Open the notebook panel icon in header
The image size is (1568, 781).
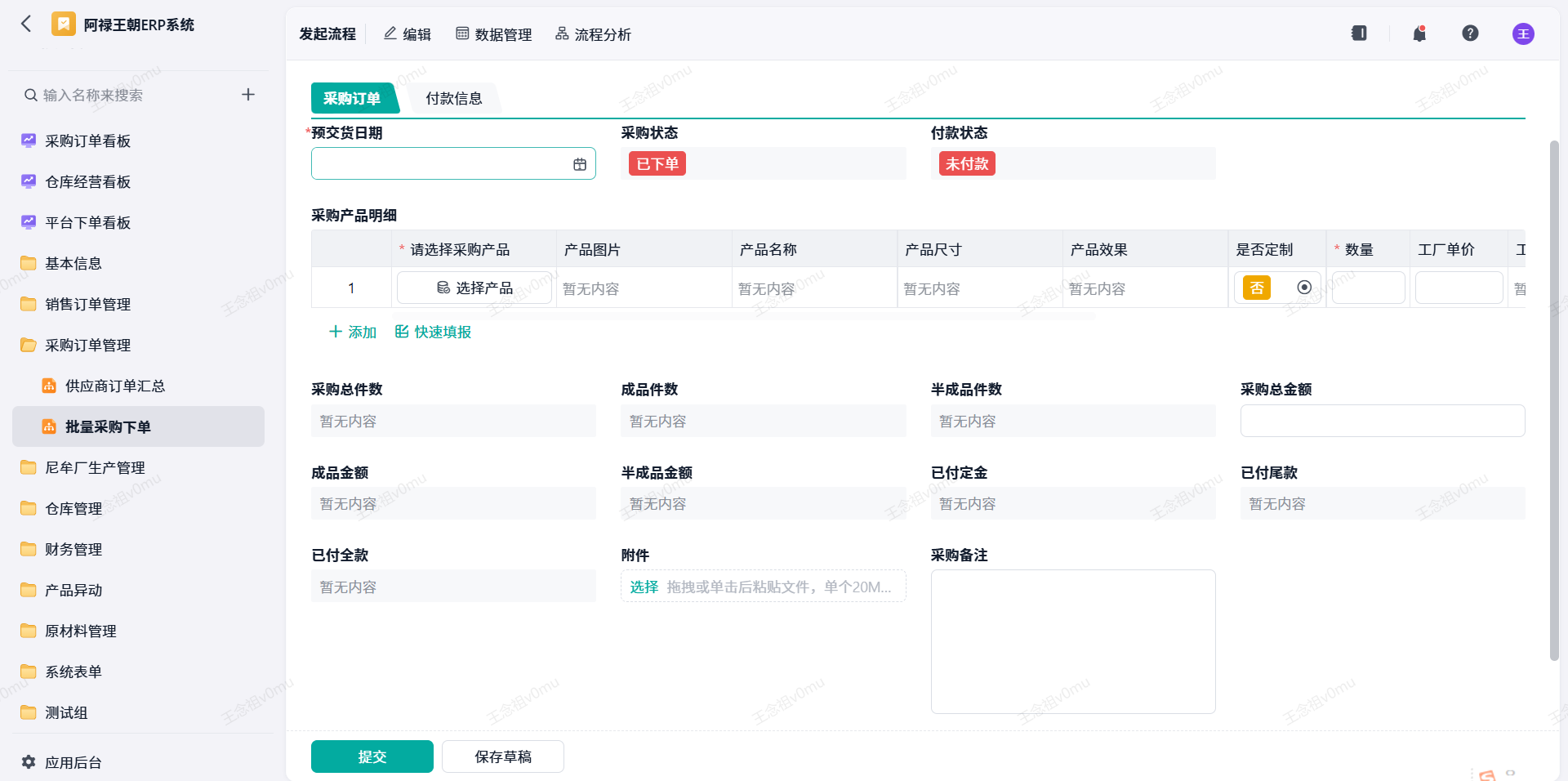coord(1359,33)
